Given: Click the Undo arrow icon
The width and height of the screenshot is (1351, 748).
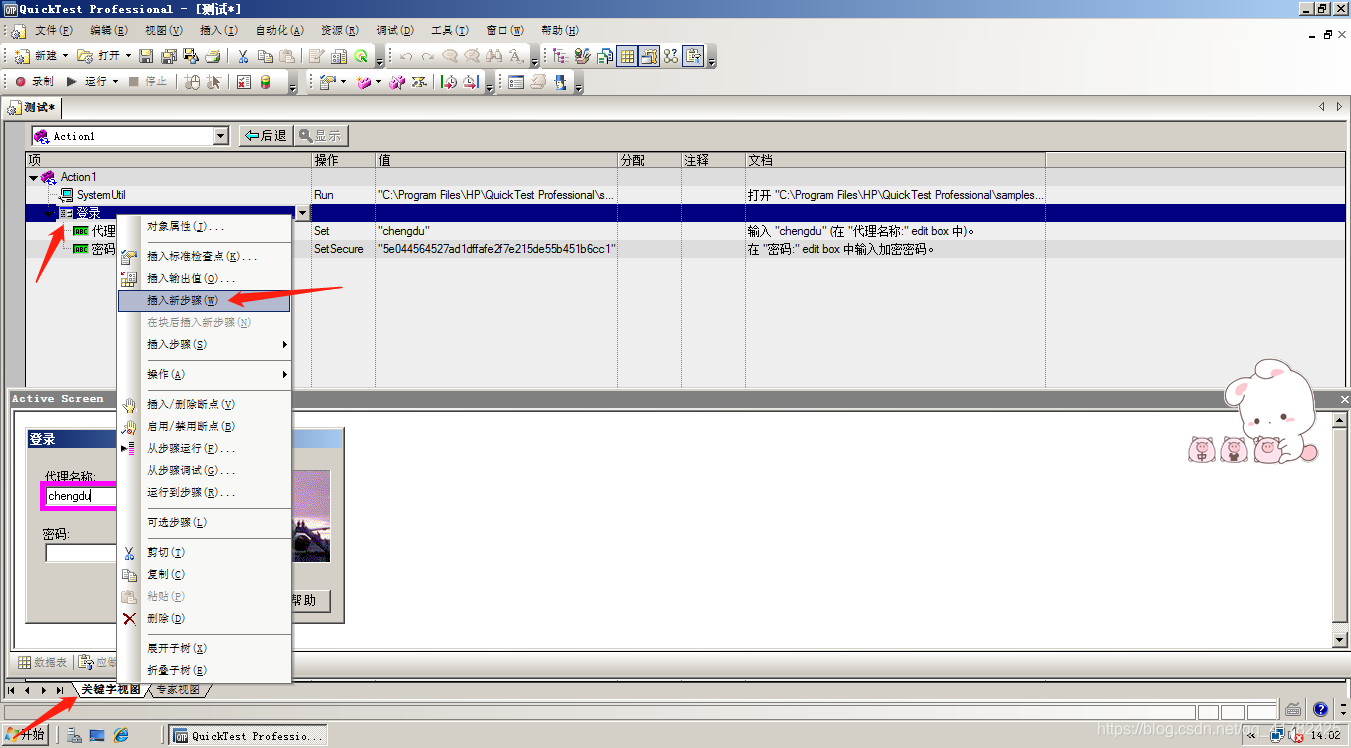Looking at the screenshot, I should coord(406,56).
